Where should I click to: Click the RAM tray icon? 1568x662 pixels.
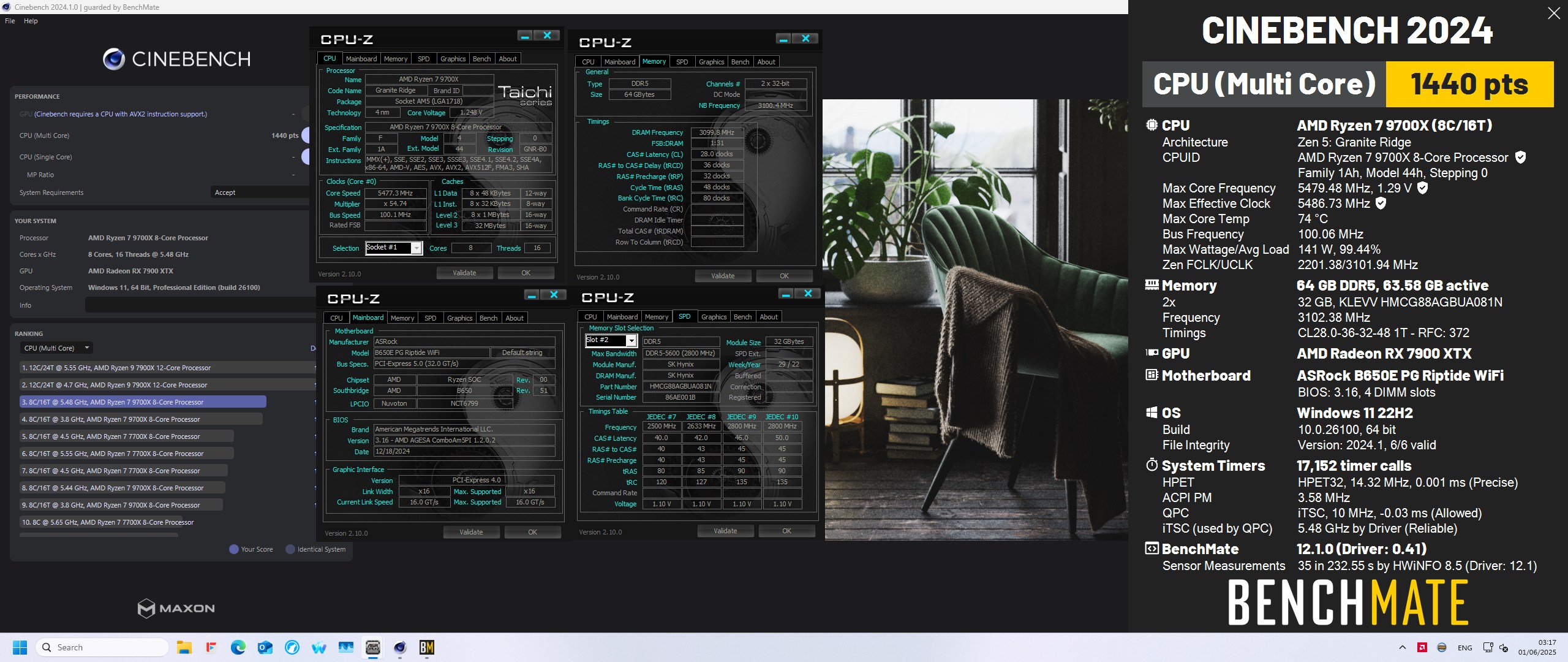[1442, 647]
